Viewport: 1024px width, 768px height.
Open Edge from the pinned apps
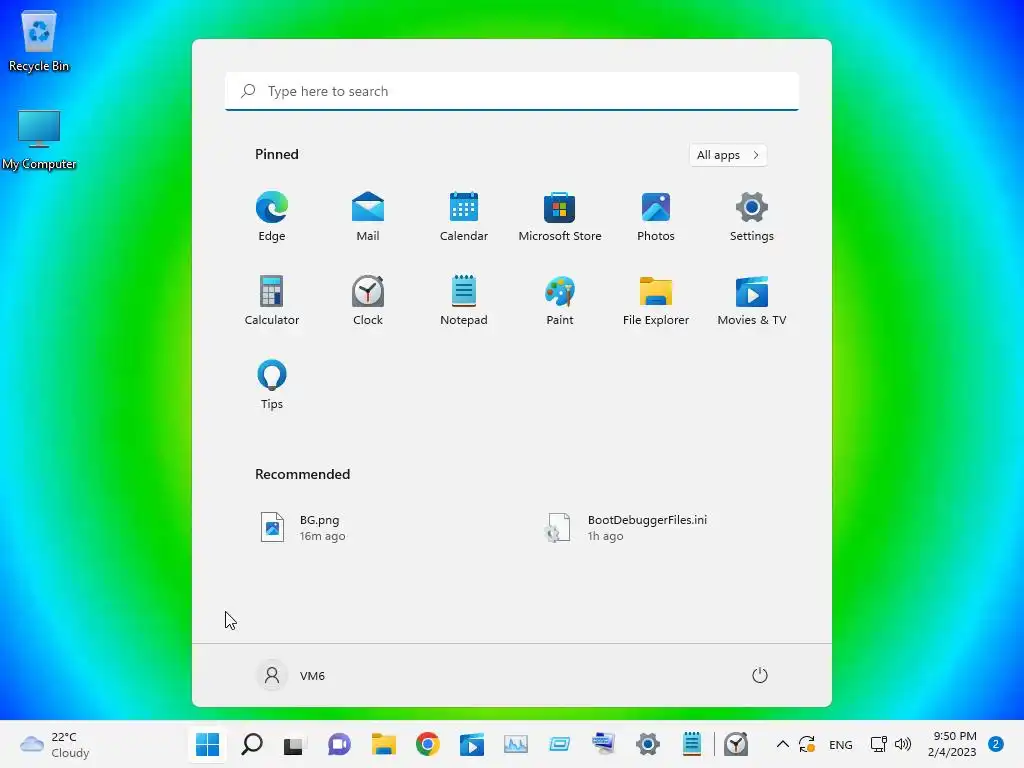pyautogui.click(x=272, y=217)
